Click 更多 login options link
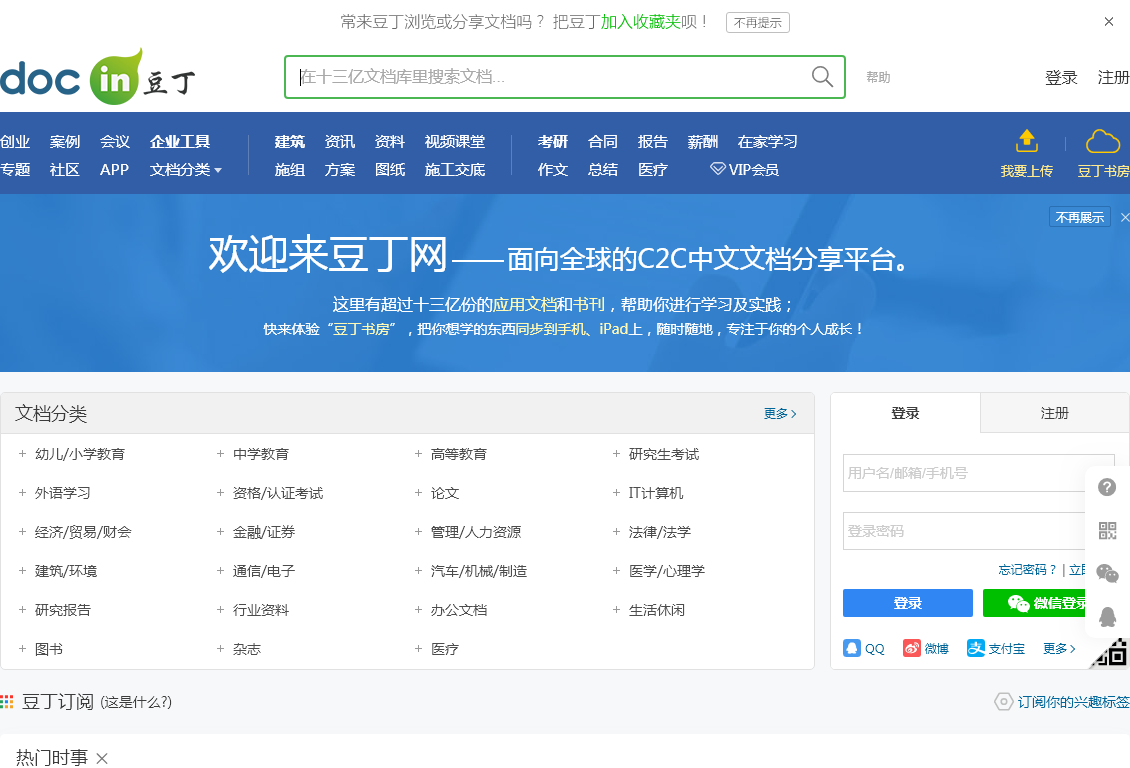 click(x=1059, y=648)
